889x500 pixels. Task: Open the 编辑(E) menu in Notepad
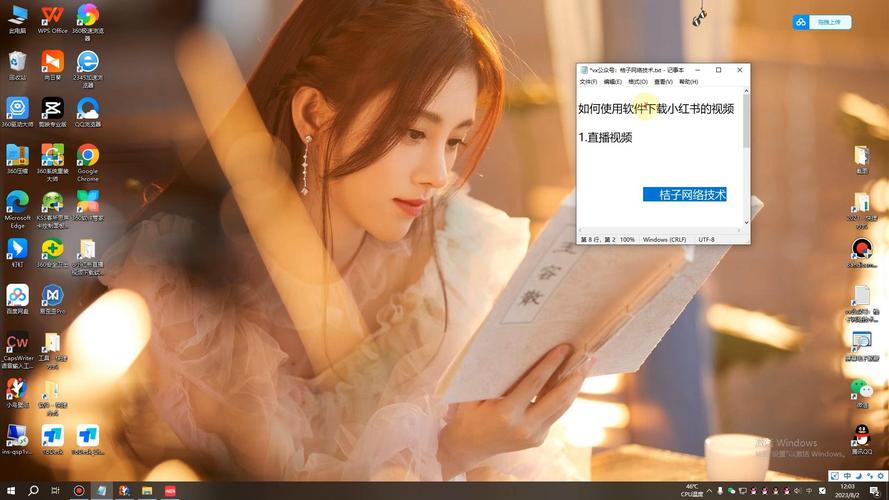pos(612,82)
